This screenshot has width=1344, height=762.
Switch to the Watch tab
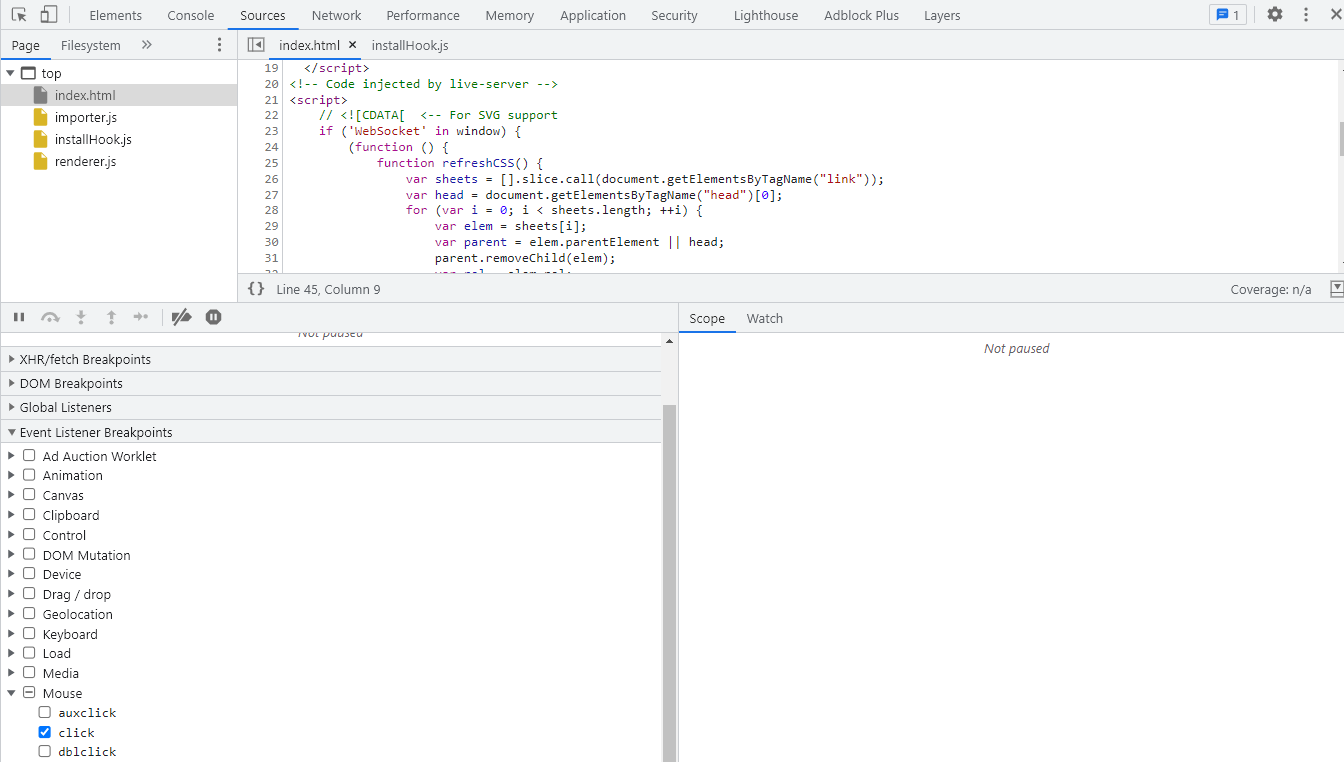coord(764,318)
